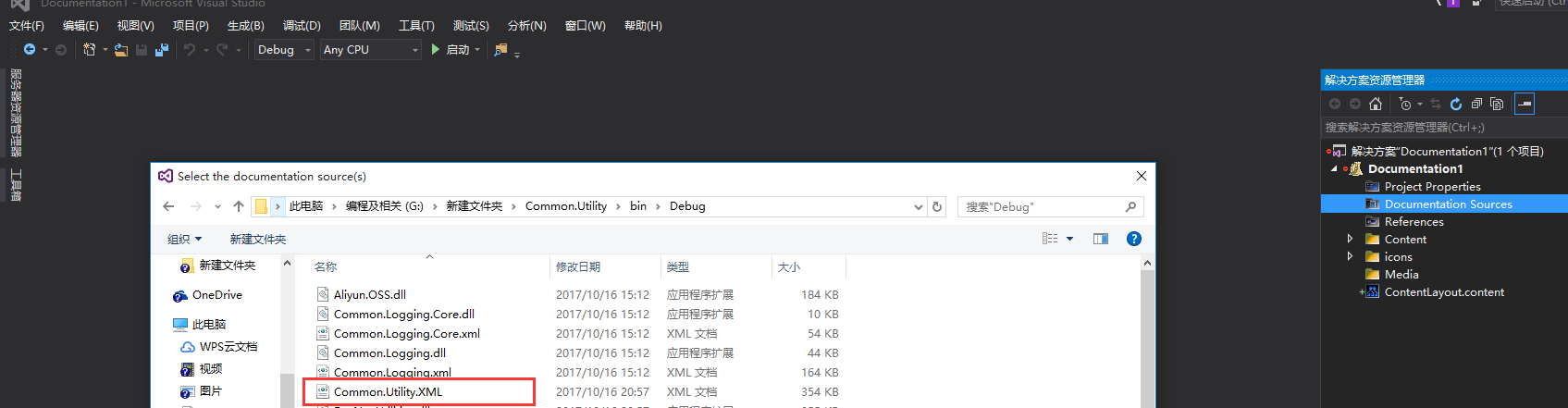Click the Navigate Forward toolbar icon
1568x408 pixels.
pyautogui.click(x=61, y=50)
